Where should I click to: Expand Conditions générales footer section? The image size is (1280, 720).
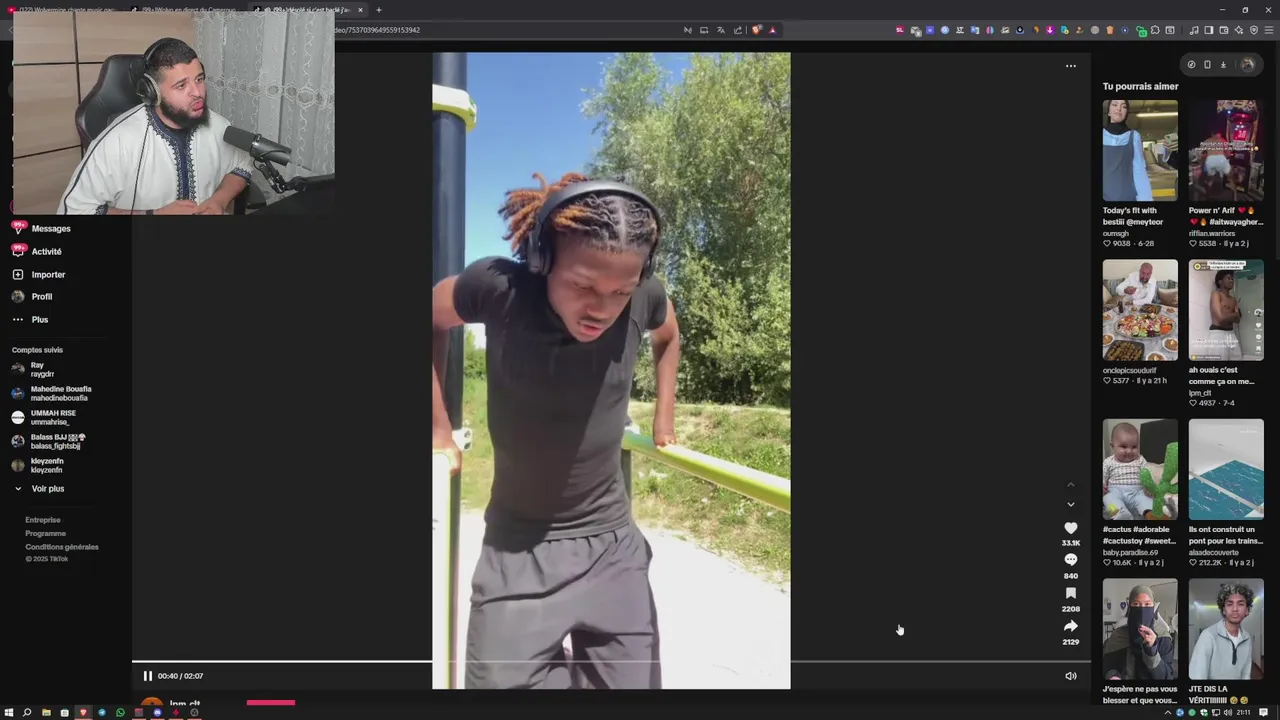coord(62,547)
